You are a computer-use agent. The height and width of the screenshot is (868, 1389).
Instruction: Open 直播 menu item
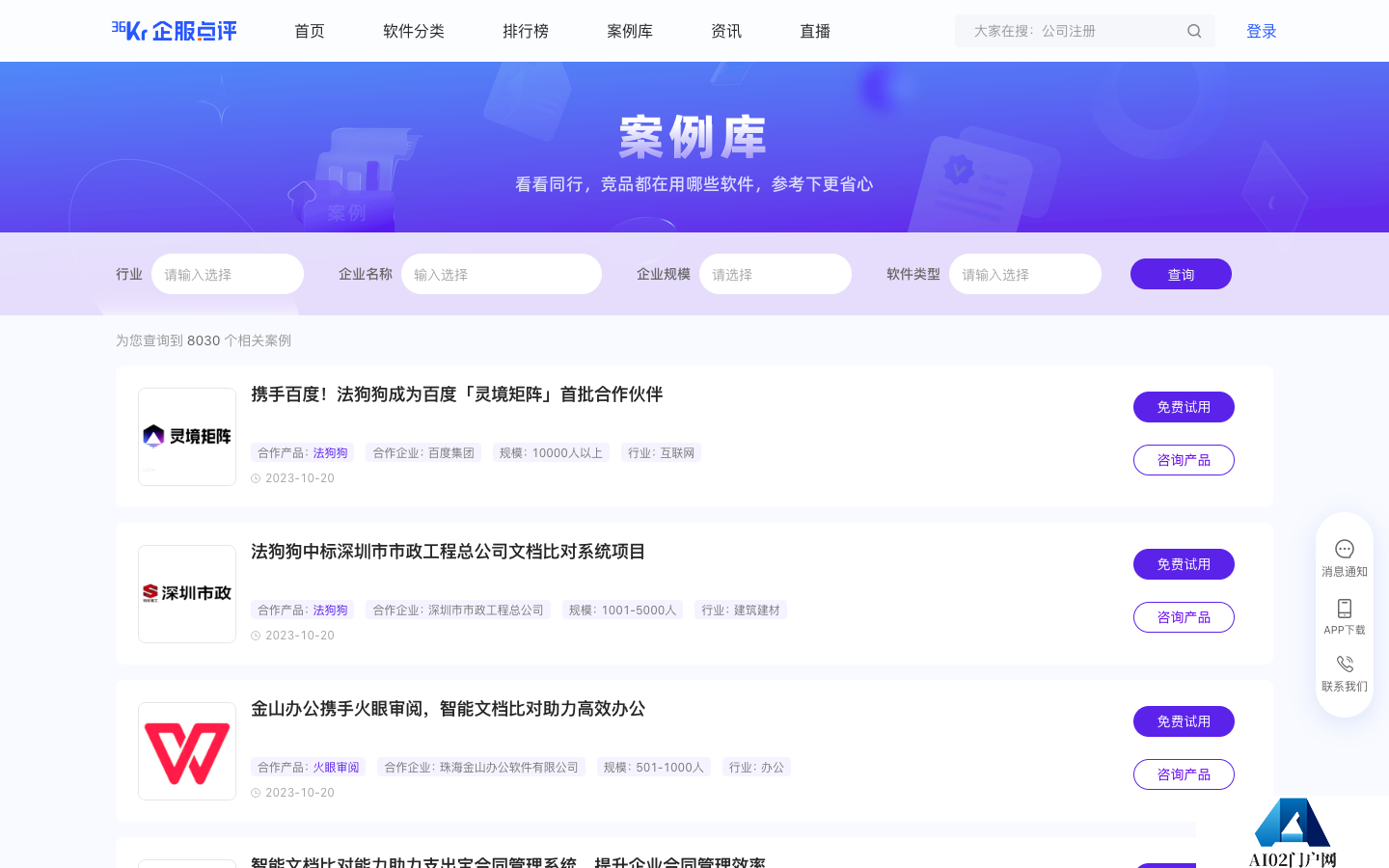(815, 31)
